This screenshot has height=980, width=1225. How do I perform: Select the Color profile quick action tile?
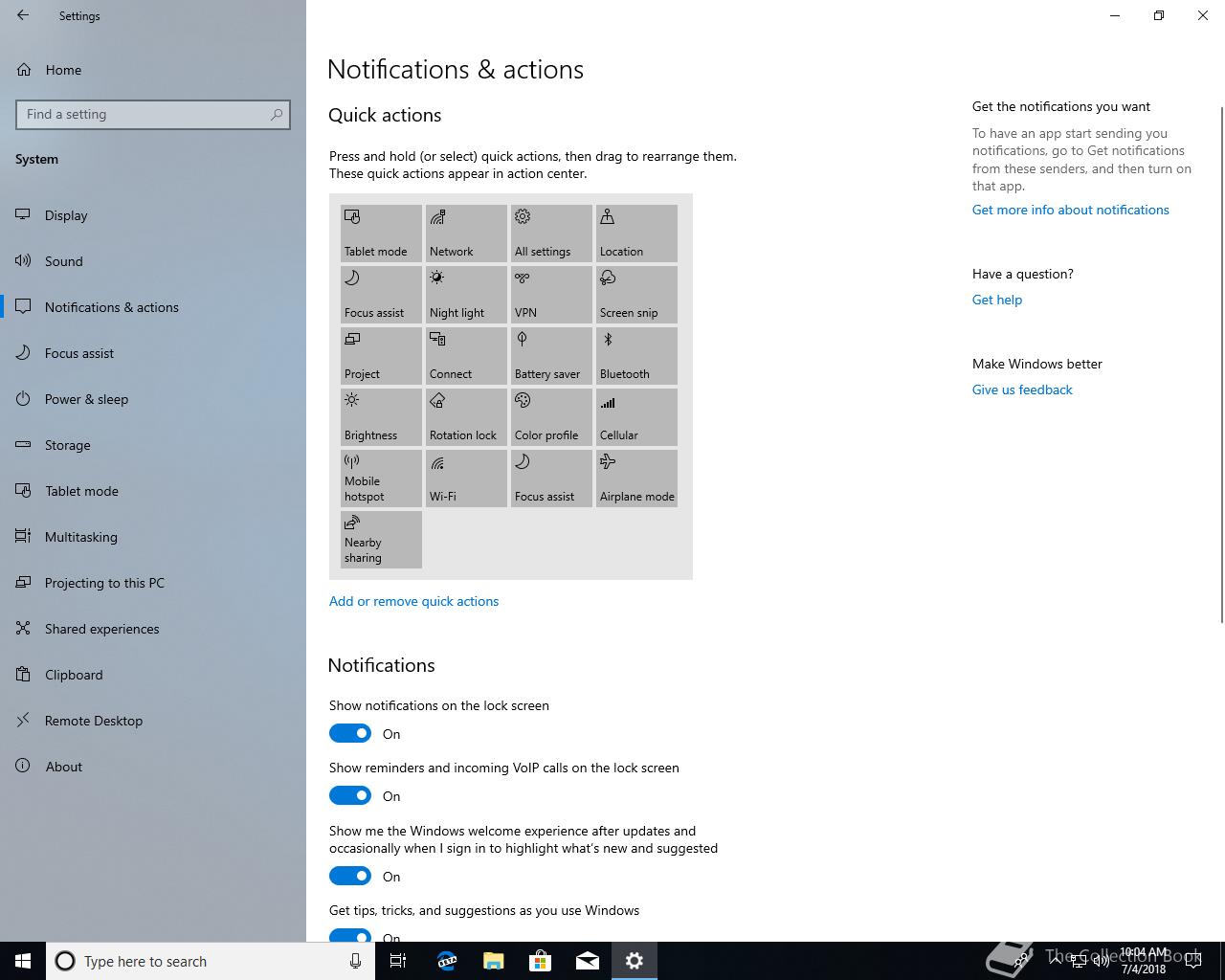click(x=551, y=417)
